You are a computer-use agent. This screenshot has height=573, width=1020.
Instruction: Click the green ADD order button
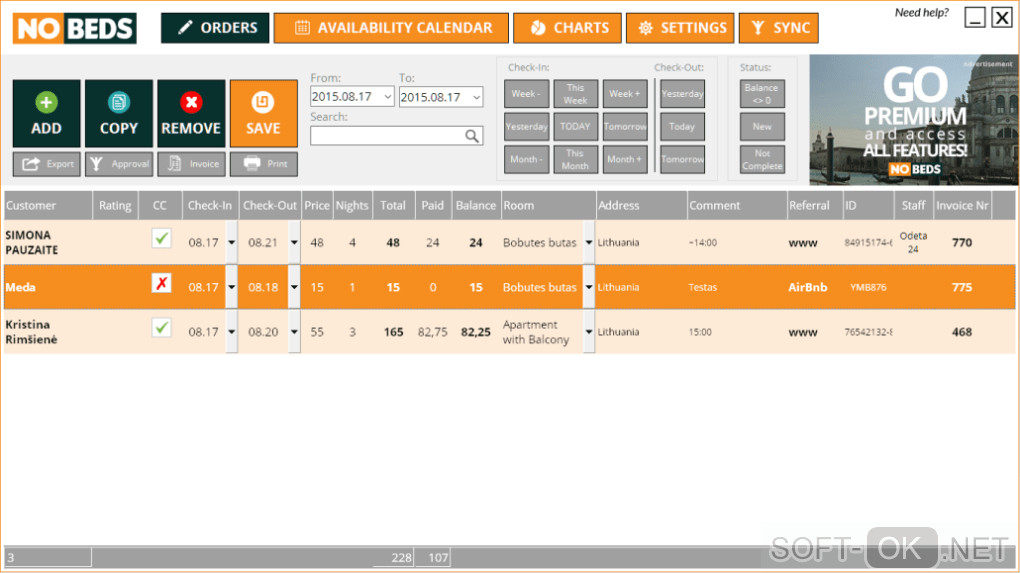pyautogui.click(x=46, y=113)
